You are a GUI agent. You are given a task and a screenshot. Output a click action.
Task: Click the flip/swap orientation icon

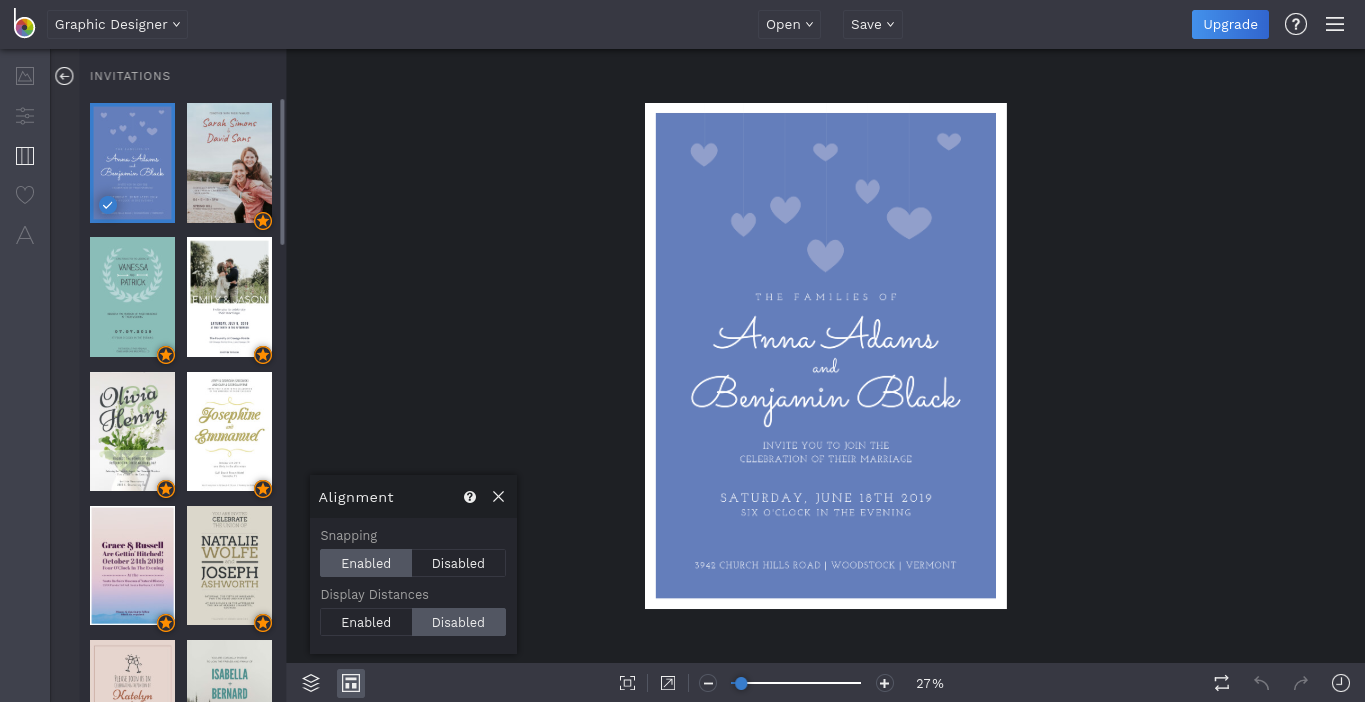(x=1222, y=683)
